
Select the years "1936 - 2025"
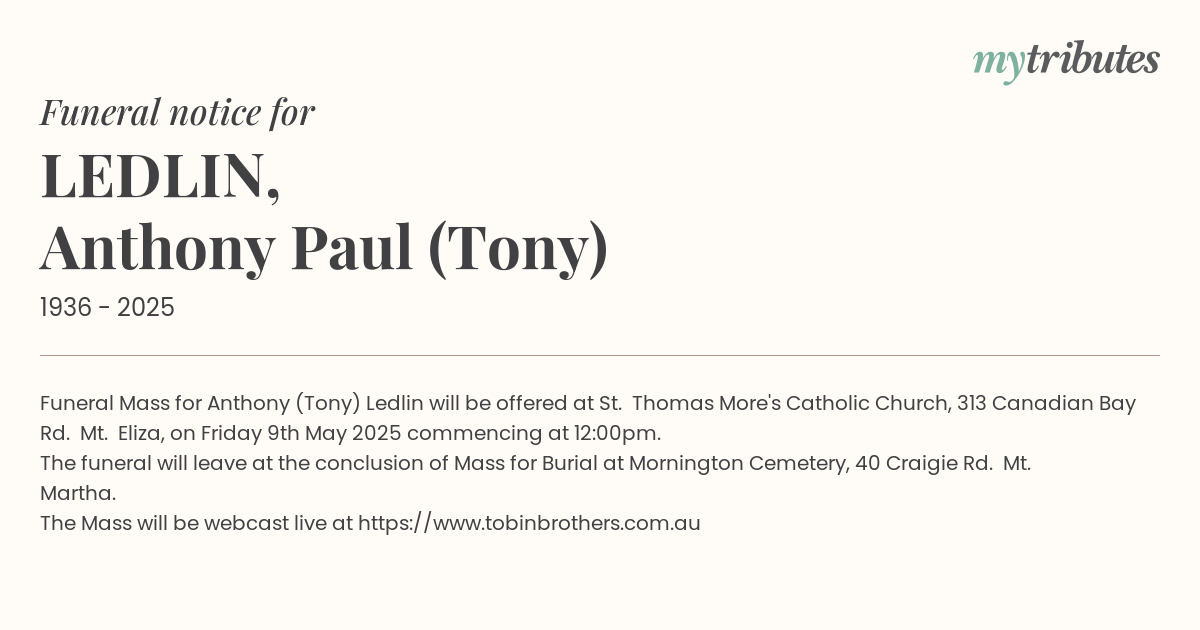pos(107,308)
